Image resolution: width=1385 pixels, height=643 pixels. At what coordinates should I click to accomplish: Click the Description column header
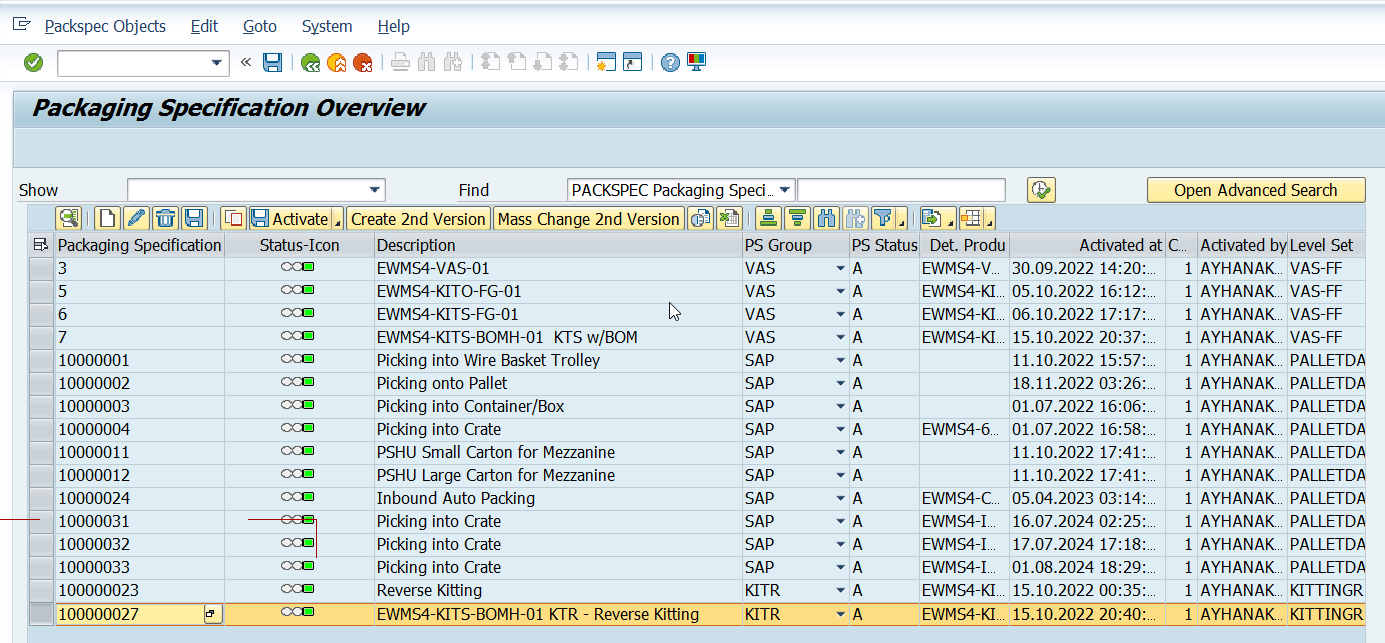[x=558, y=245]
